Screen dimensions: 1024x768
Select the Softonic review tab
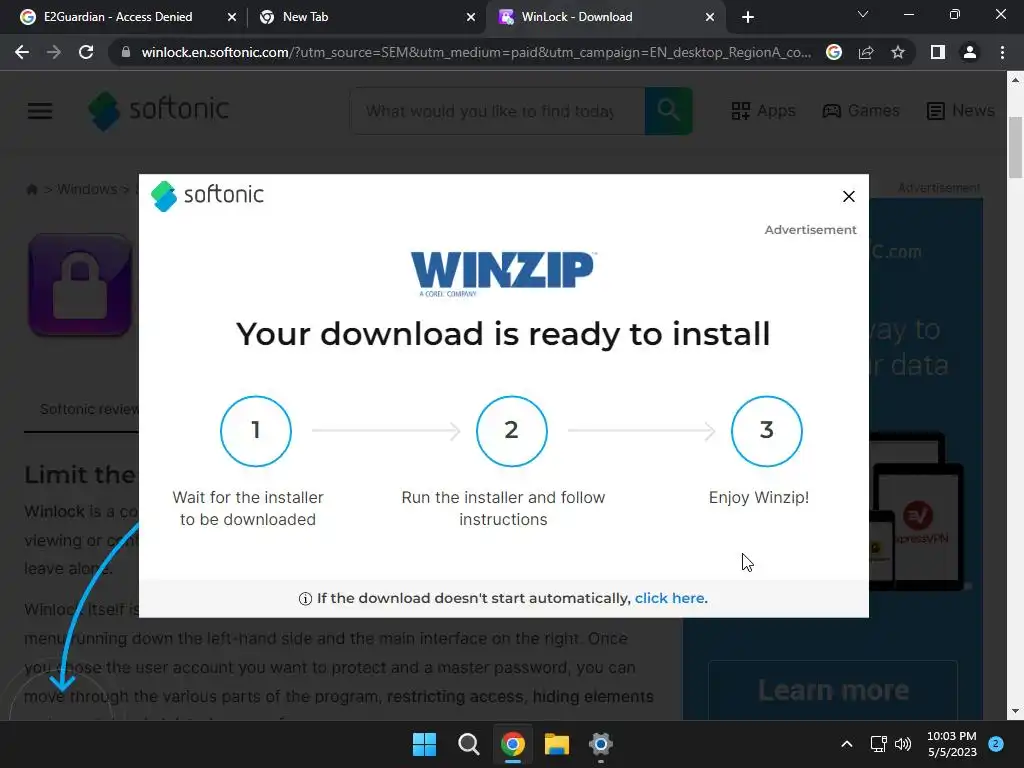click(x=89, y=409)
